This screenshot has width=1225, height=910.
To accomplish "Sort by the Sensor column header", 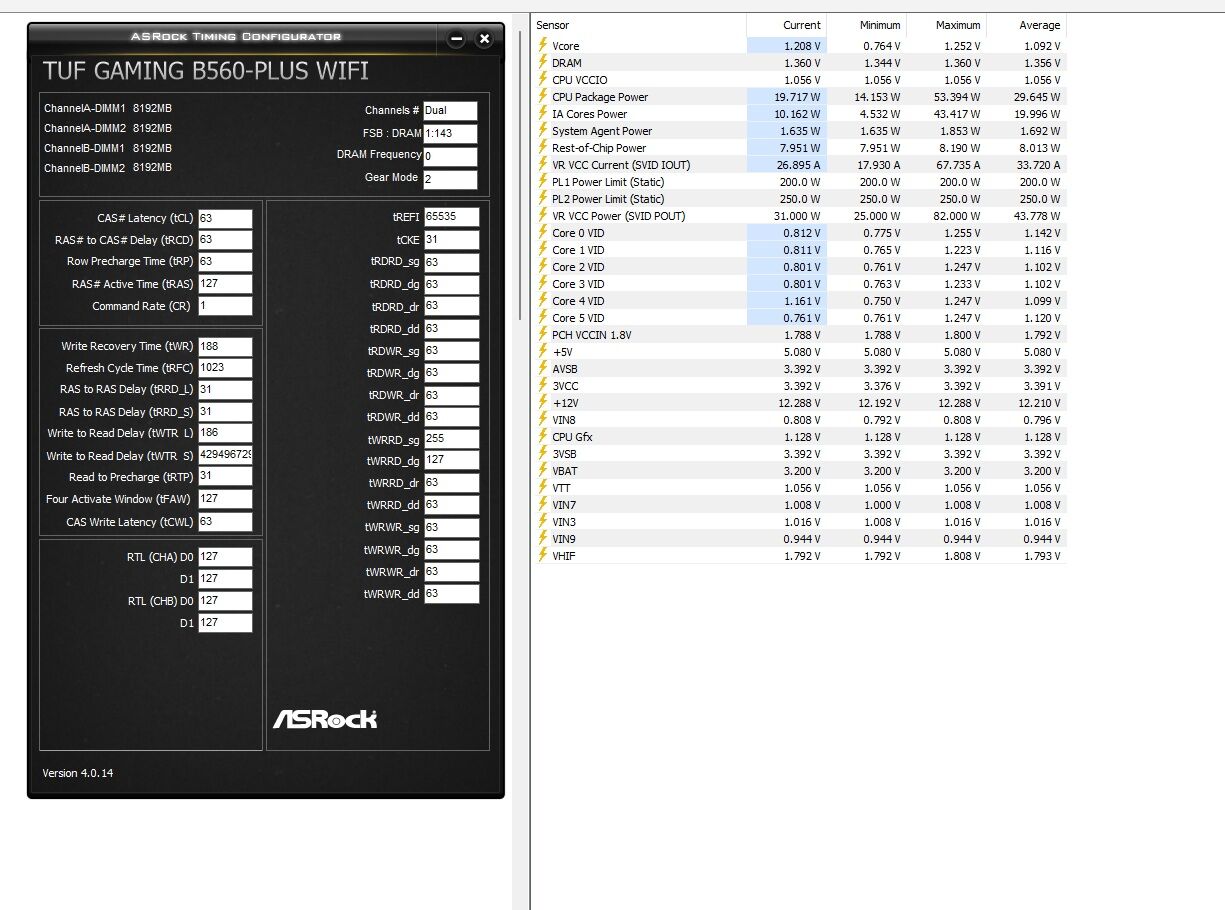I will tap(639, 25).
